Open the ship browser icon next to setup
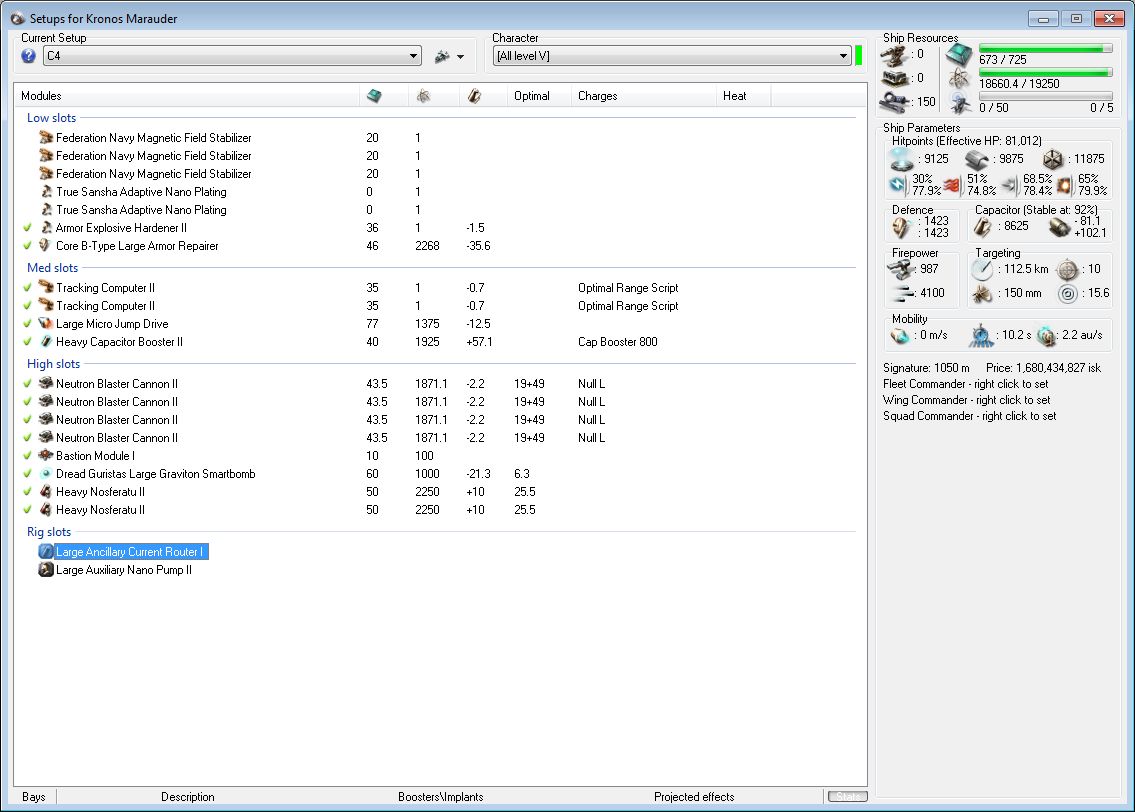 point(442,56)
